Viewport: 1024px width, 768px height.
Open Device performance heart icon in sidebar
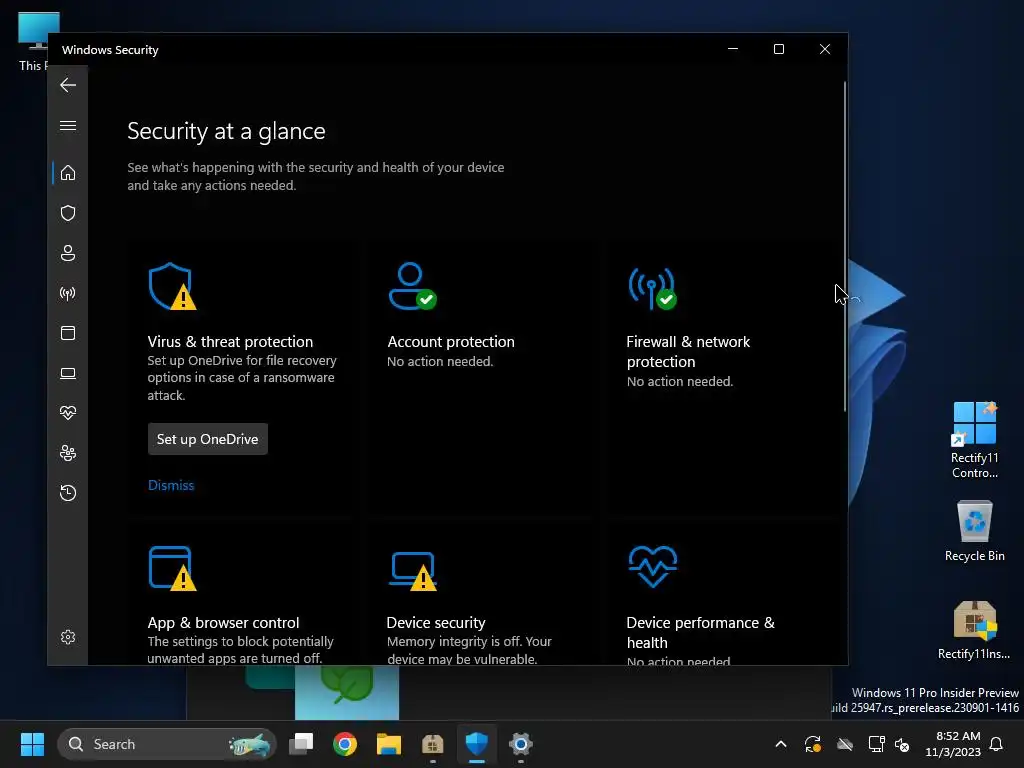click(x=68, y=413)
